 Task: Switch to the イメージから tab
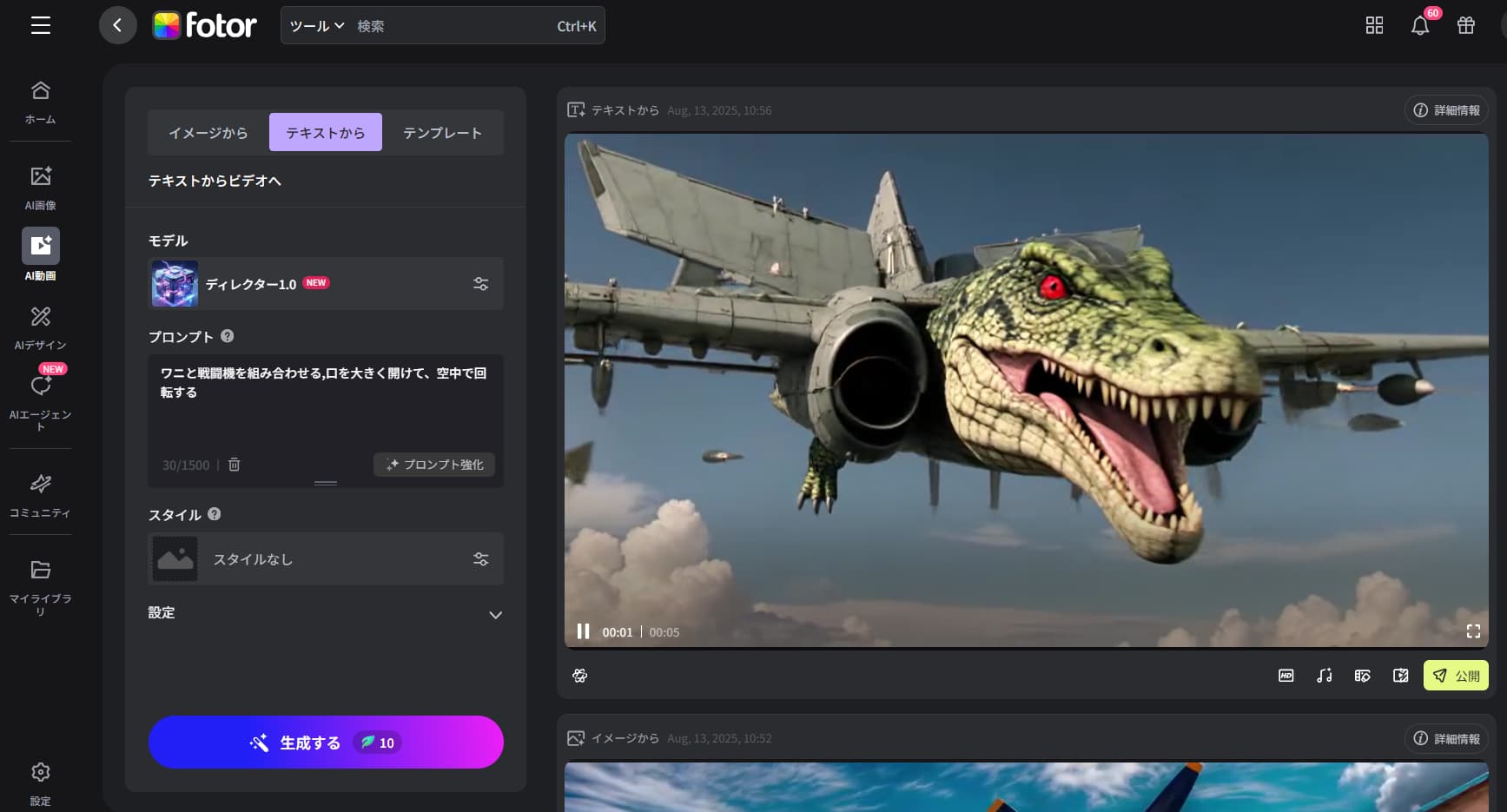click(207, 132)
